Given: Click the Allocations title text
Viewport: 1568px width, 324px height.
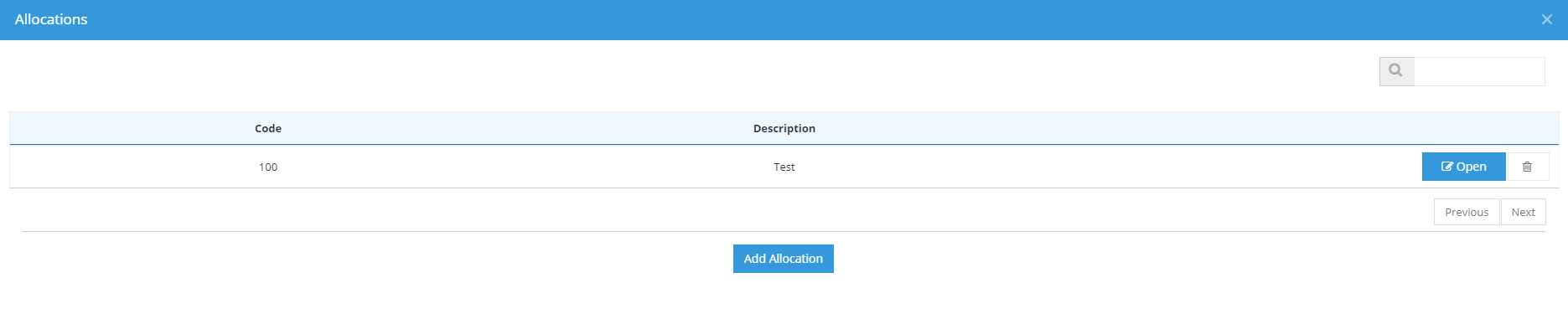Looking at the screenshot, I should pyautogui.click(x=51, y=19).
